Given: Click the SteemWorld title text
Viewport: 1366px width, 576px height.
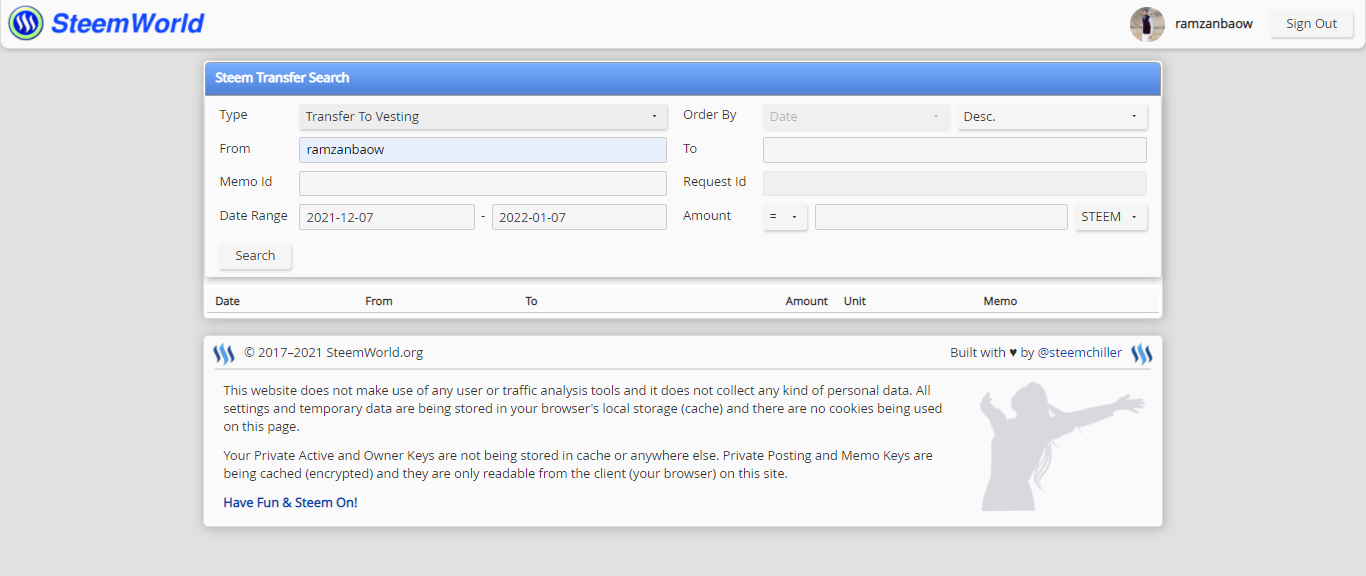Looking at the screenshot, I should 127,23.
